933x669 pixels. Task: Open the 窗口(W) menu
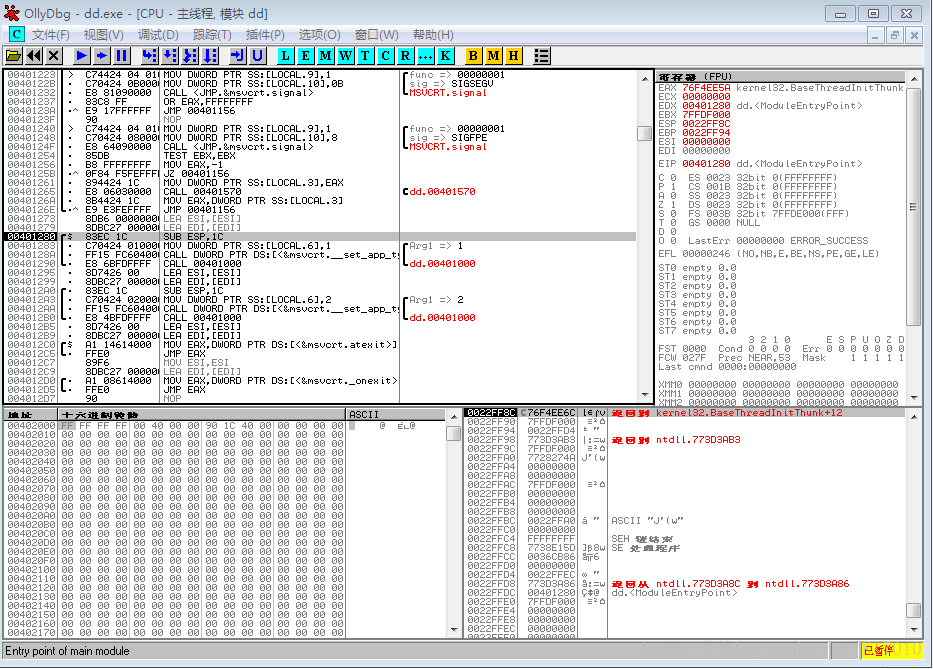point(377,35)
